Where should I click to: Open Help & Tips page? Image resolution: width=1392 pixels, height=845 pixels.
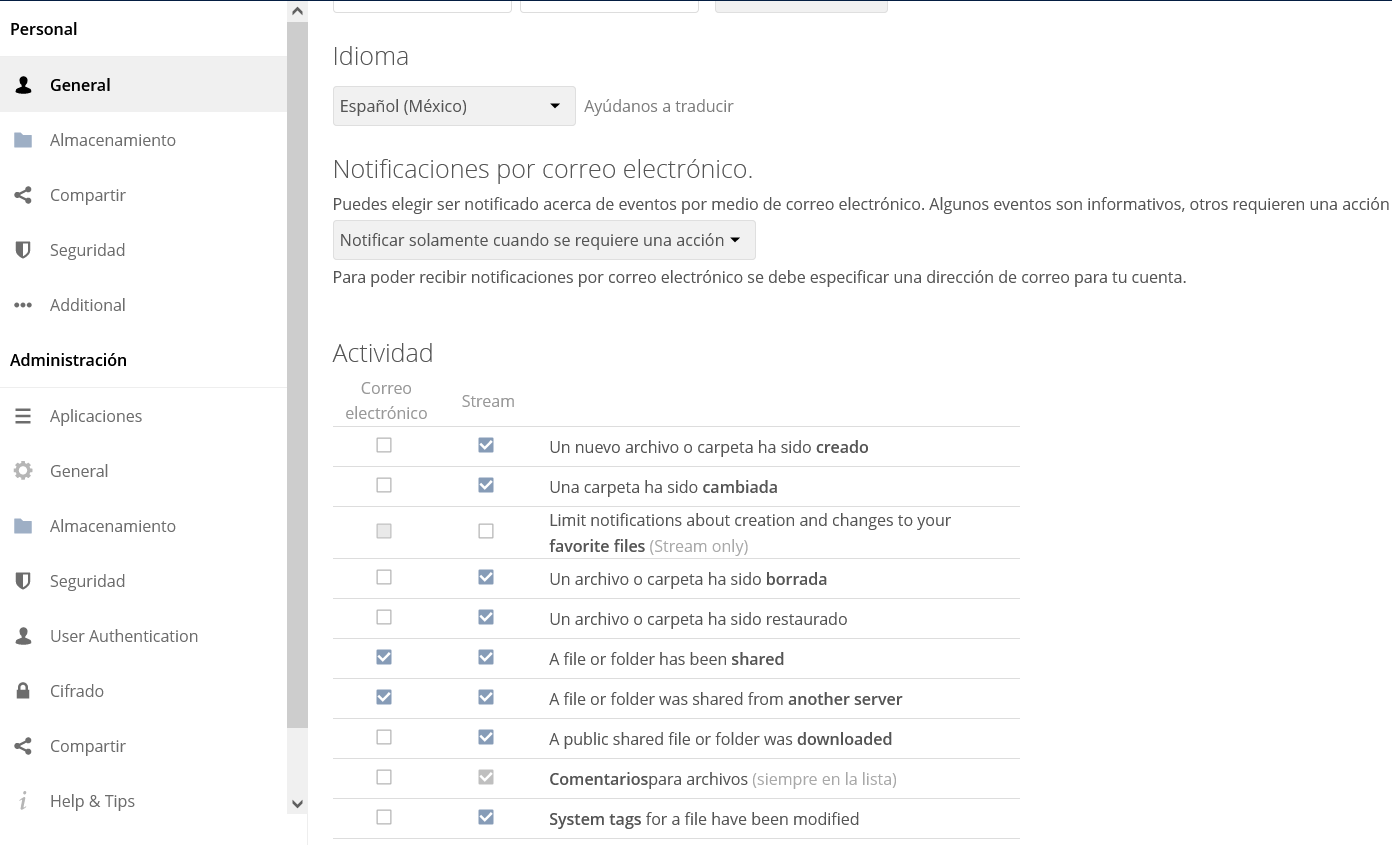[143, 801]
